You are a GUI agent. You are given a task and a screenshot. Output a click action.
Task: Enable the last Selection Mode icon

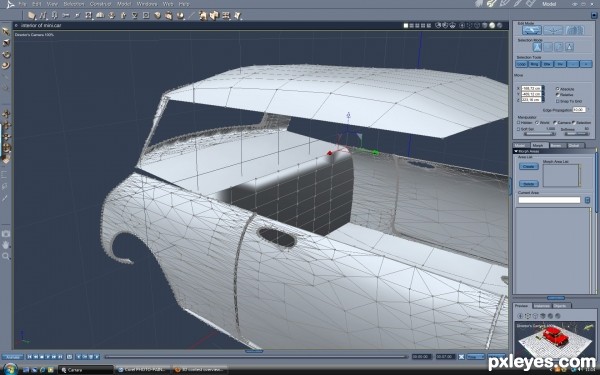point(570,47)
